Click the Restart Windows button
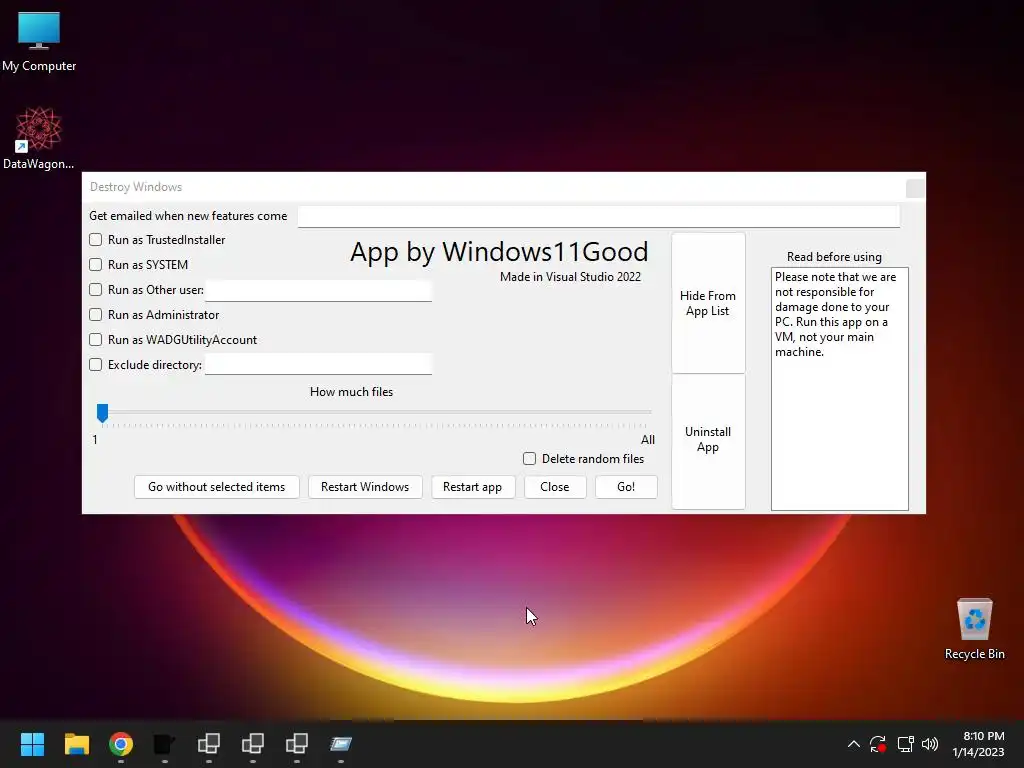This screenshot has width=1024, height=768. pyautogui.click(x=365, y=487)
